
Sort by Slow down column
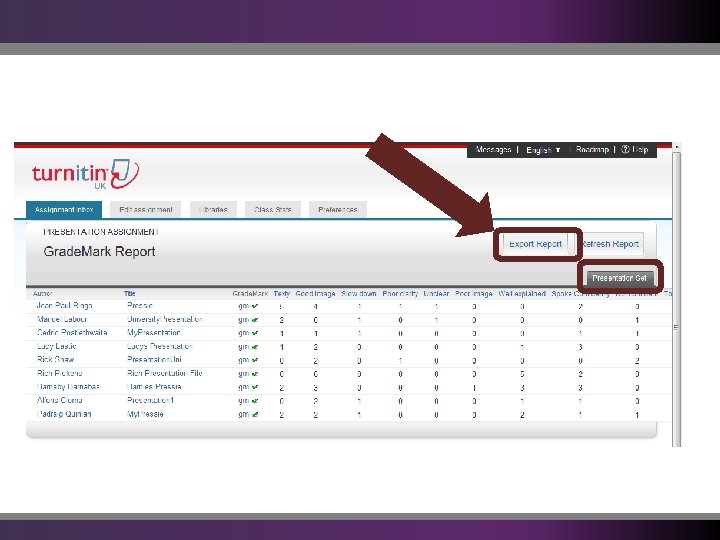click(359, 293)
